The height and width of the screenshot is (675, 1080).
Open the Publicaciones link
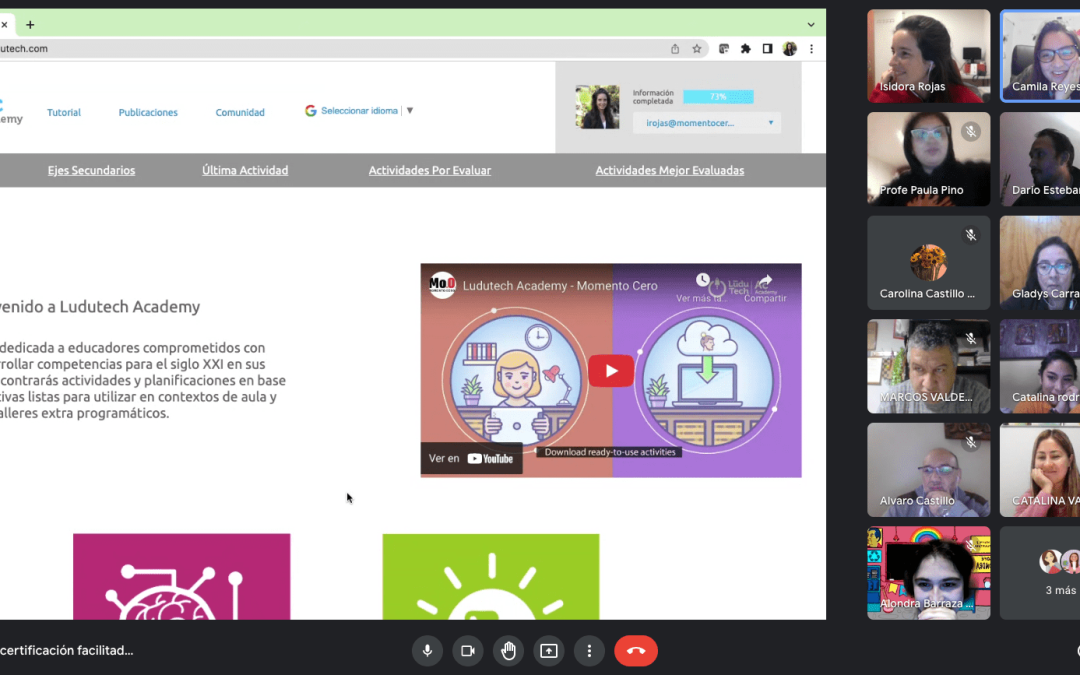pos(148,112)
